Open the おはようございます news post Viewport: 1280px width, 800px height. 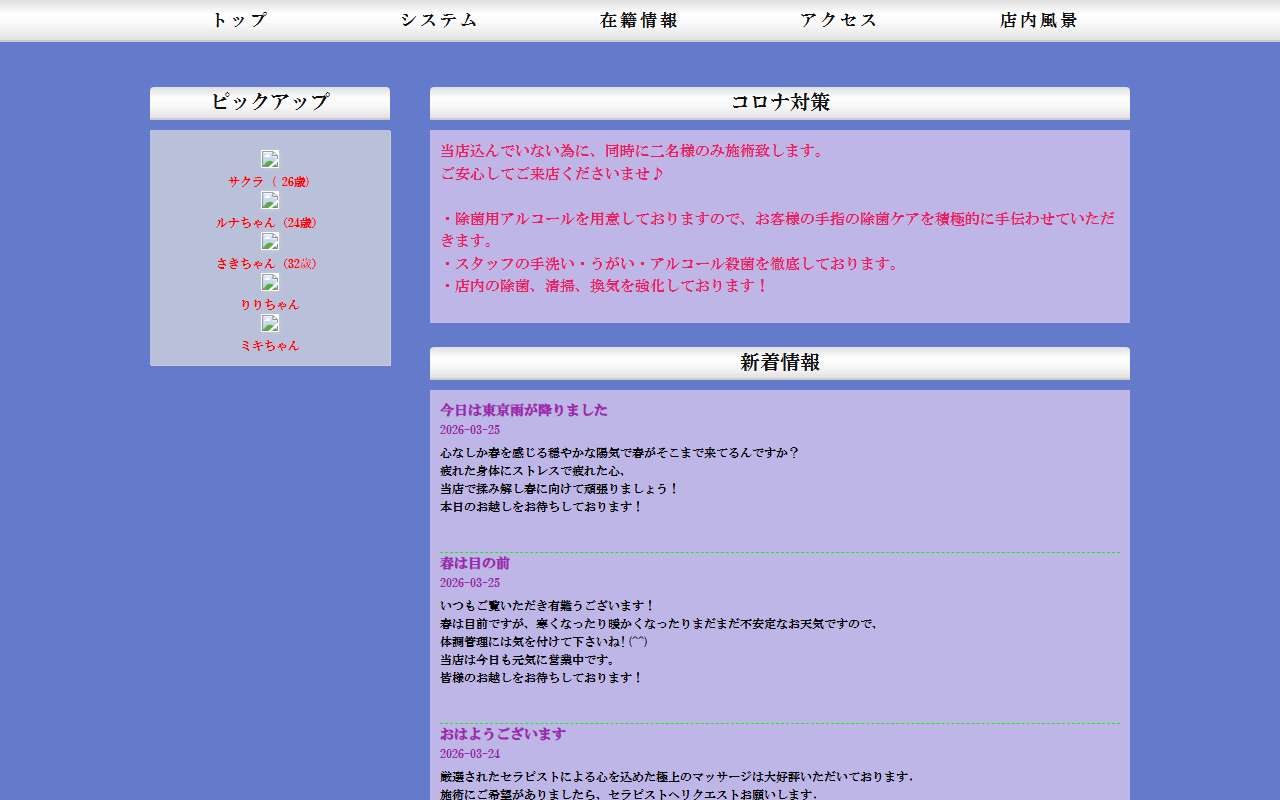(x=503, y=734)
